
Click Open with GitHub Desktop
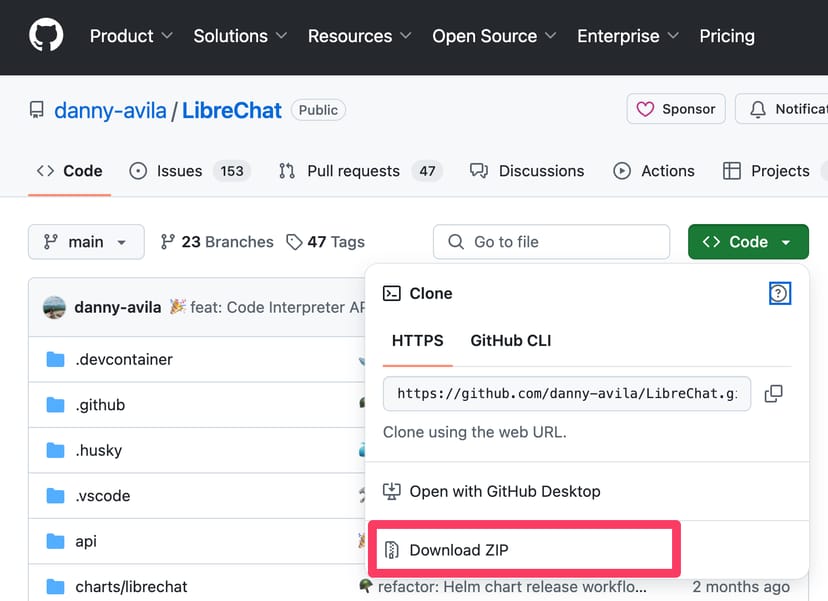click(x=504, y=491)
